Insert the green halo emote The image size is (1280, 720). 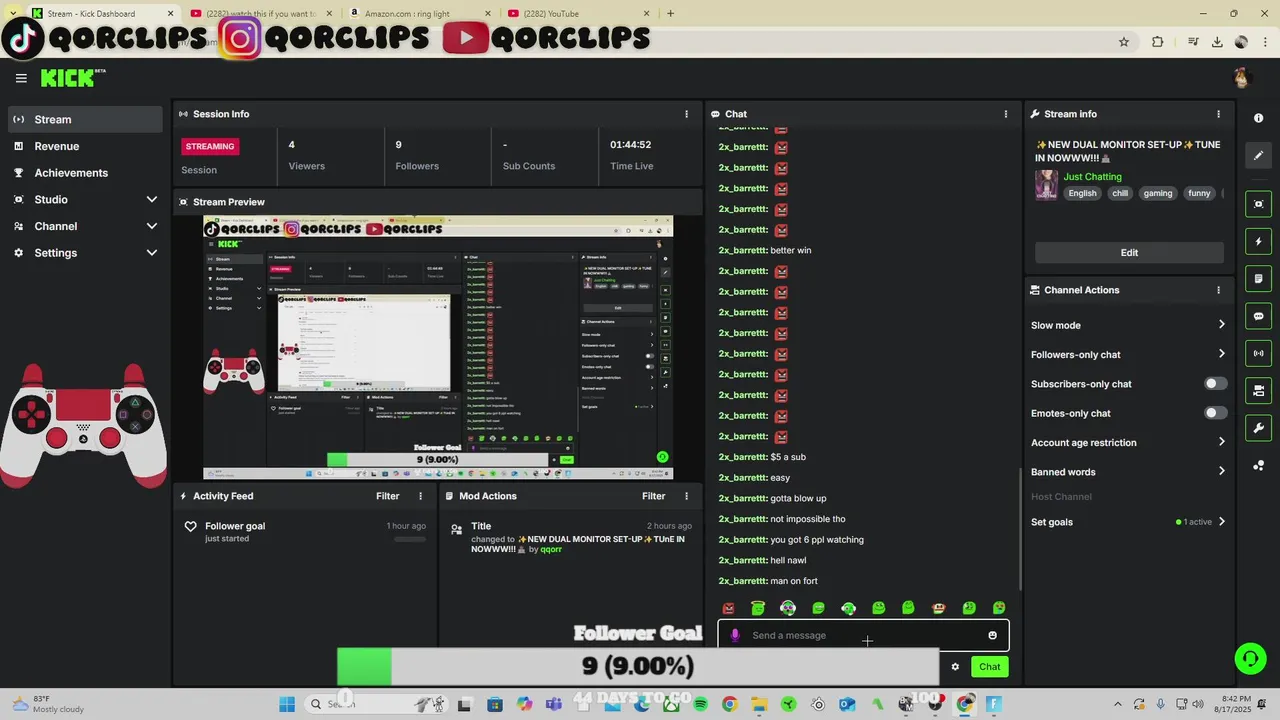point(758,608)
